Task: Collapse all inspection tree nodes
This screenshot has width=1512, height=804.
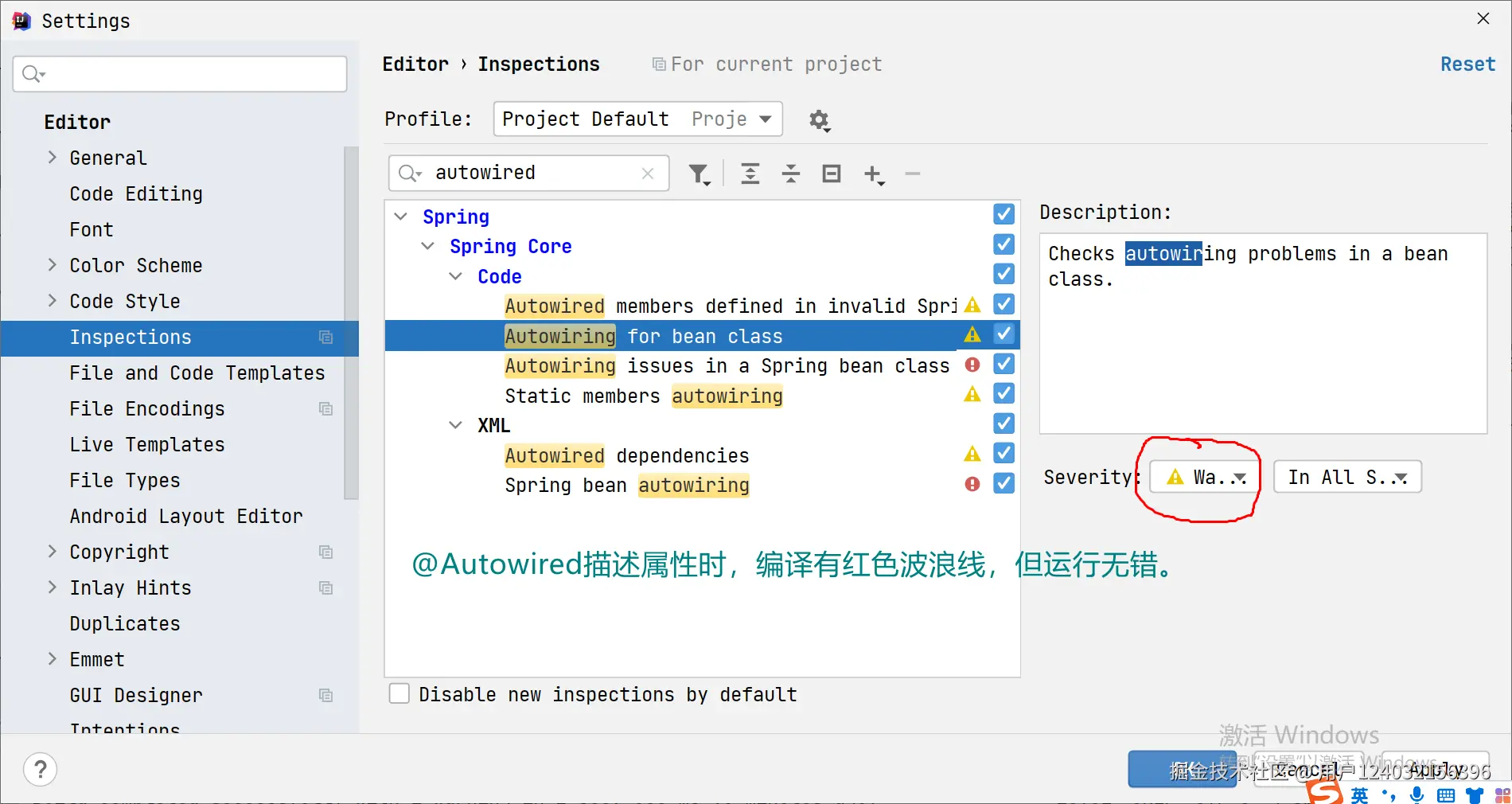Action: point(790,174)
